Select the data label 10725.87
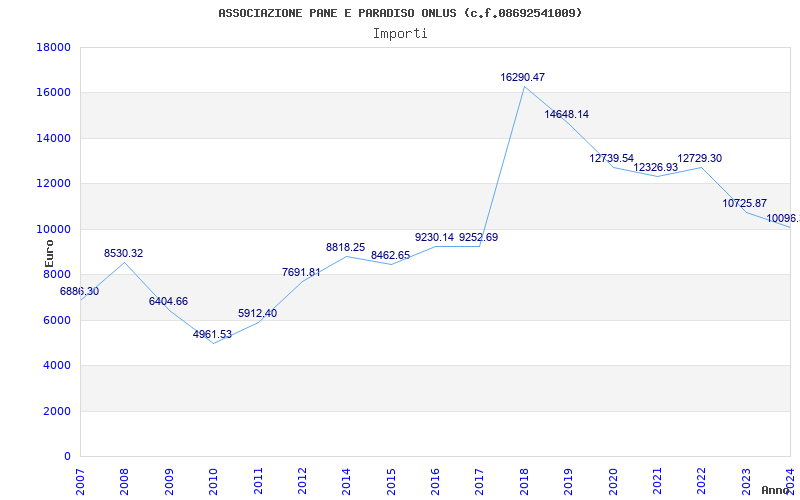 point(744,203)
